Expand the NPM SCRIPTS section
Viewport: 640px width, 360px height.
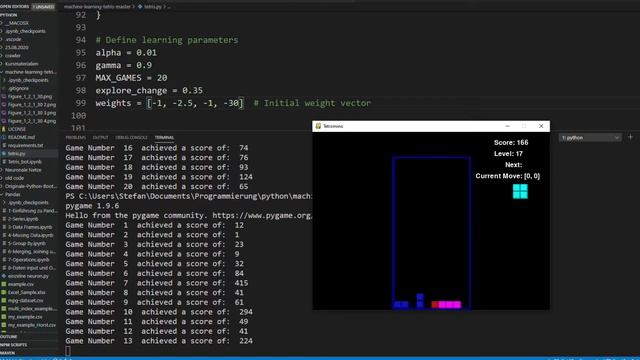coord(13,345)
